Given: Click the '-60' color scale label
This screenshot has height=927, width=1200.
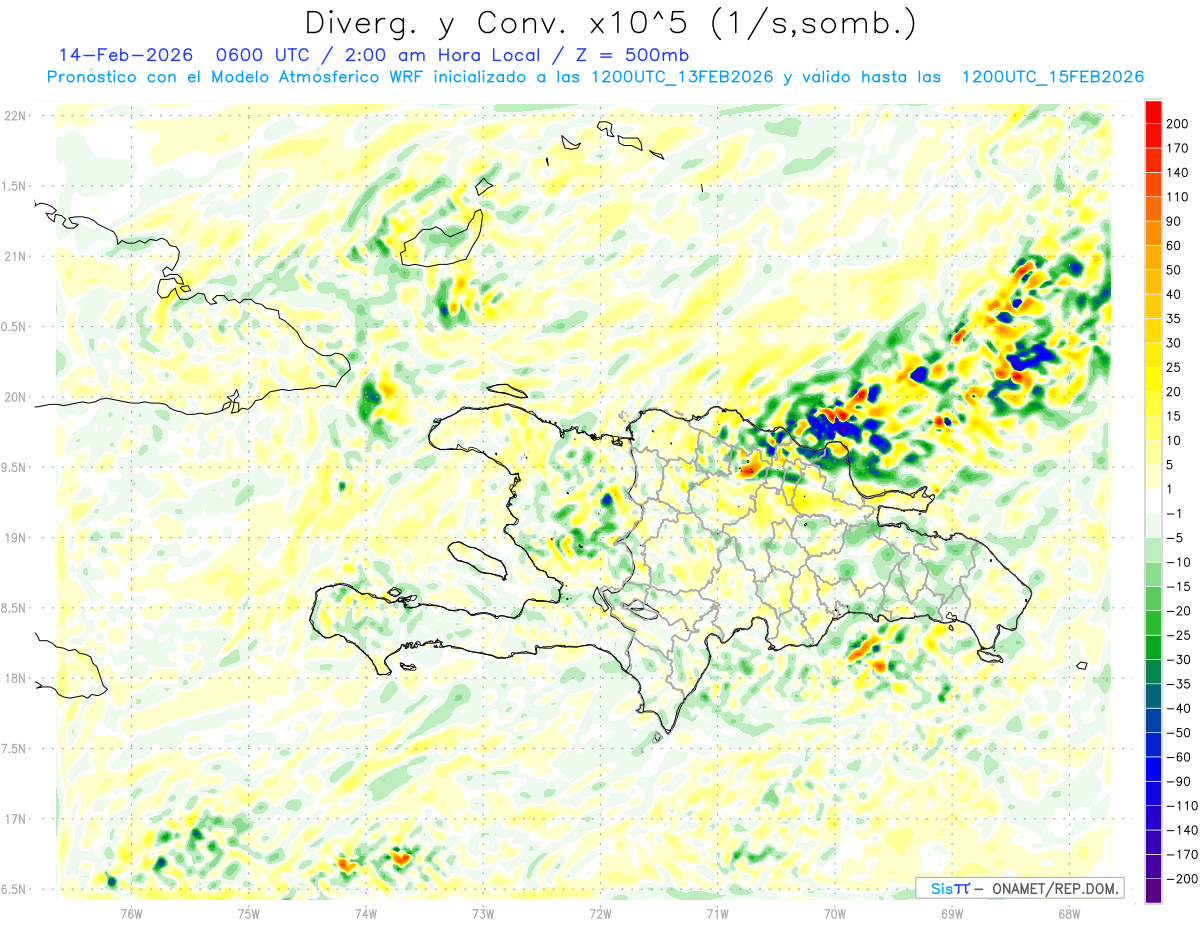Looking at the screenshot, I should 1179,757.
